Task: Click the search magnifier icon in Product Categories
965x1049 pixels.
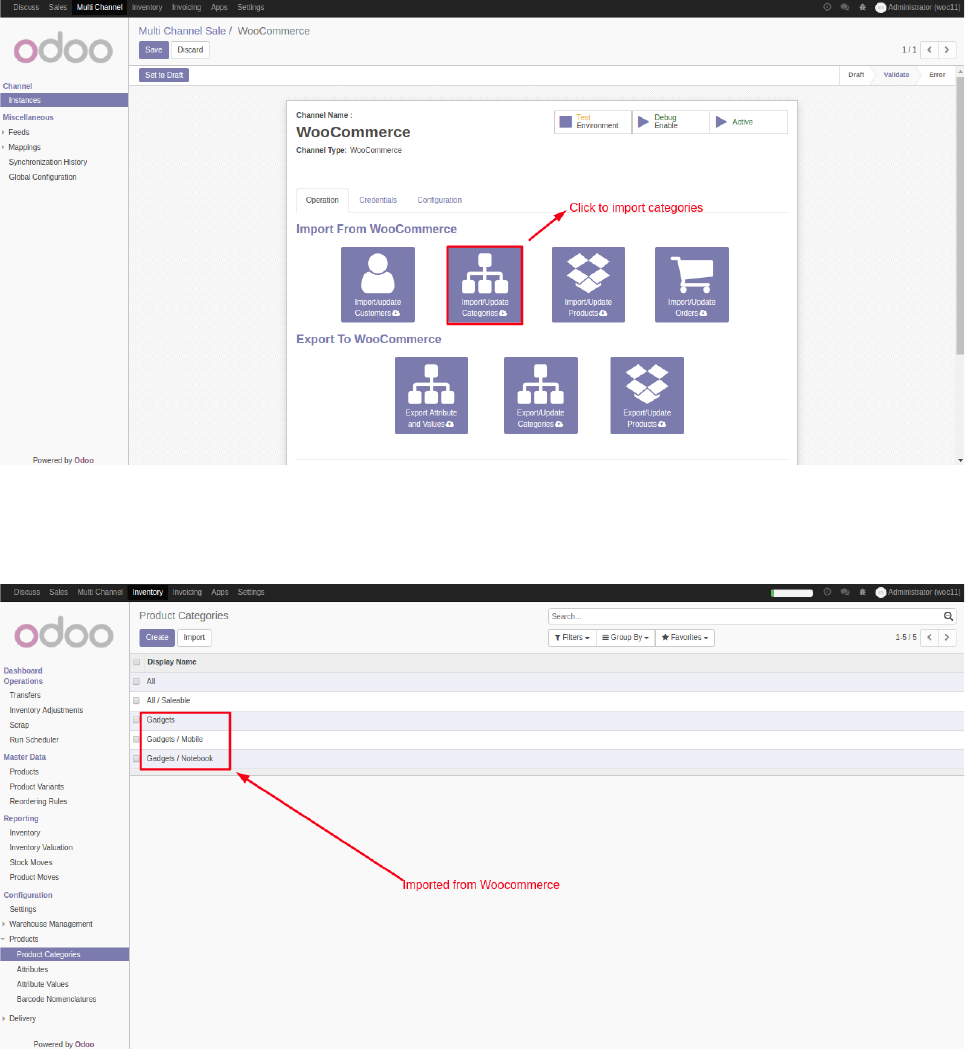Action: pos(948,616)
